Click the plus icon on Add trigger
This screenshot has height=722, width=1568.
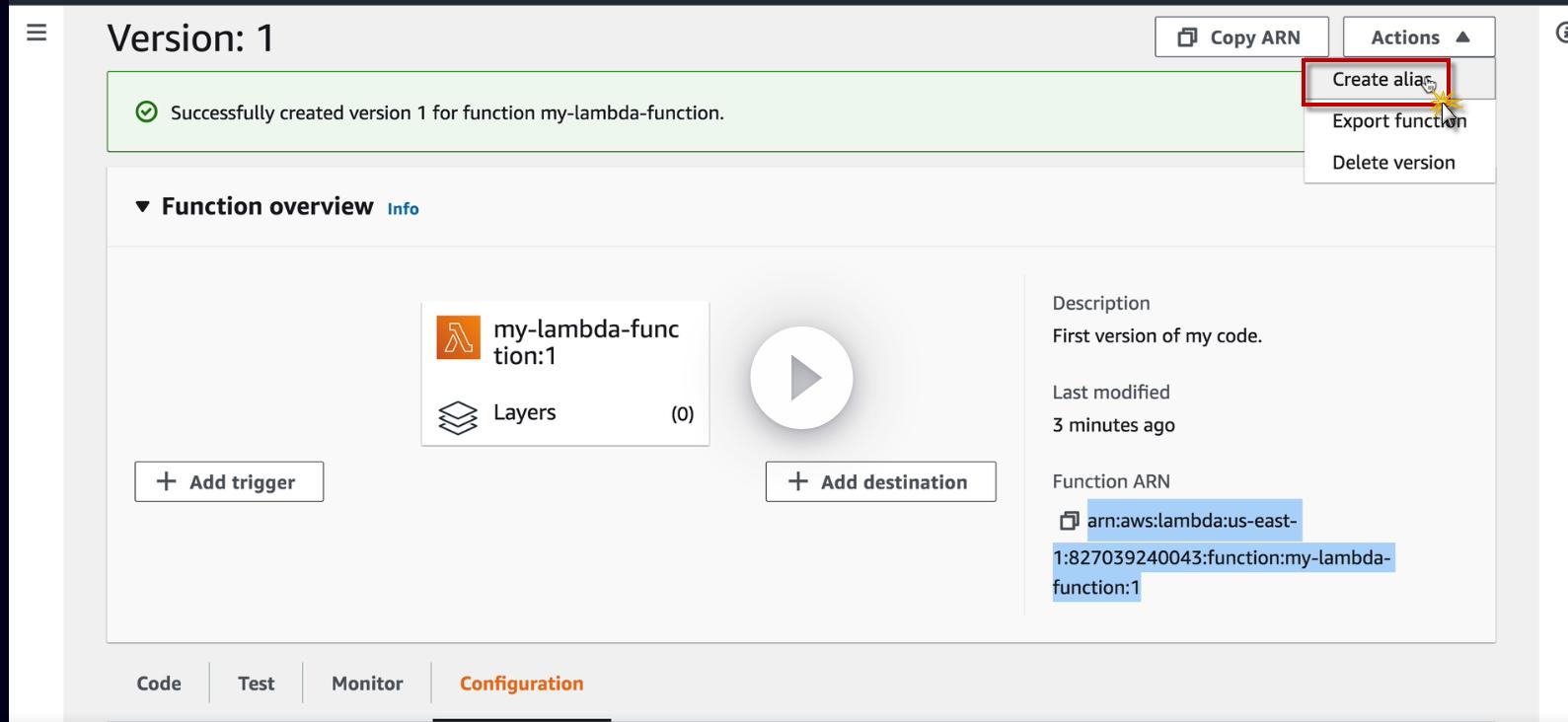[167, 481]
